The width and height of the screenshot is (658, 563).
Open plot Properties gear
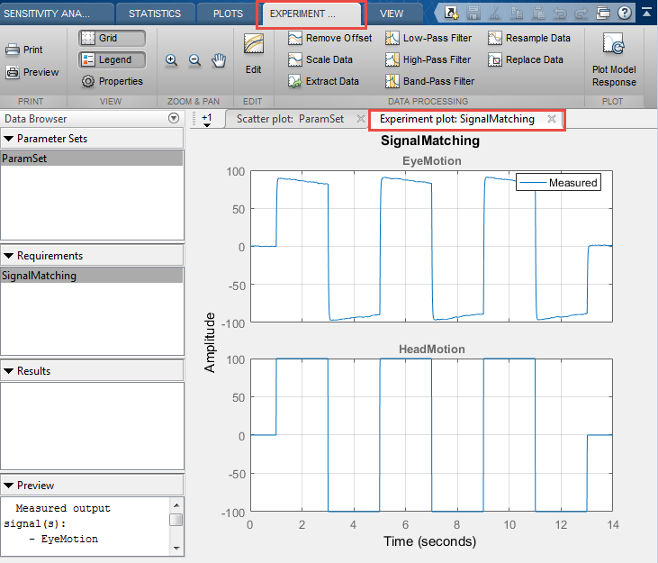coord(112,81)
